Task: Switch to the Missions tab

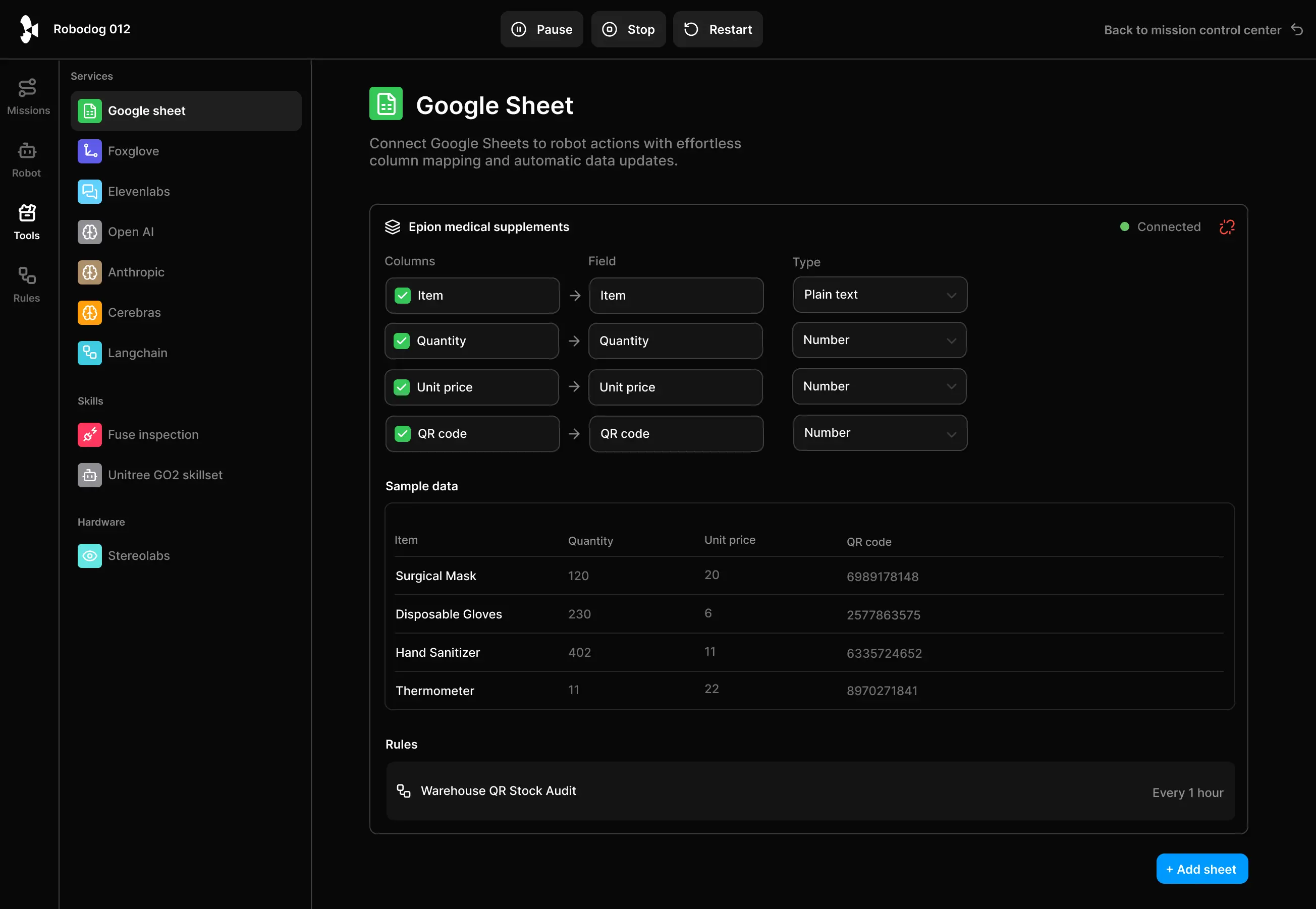Action: (x=27, y=97)
